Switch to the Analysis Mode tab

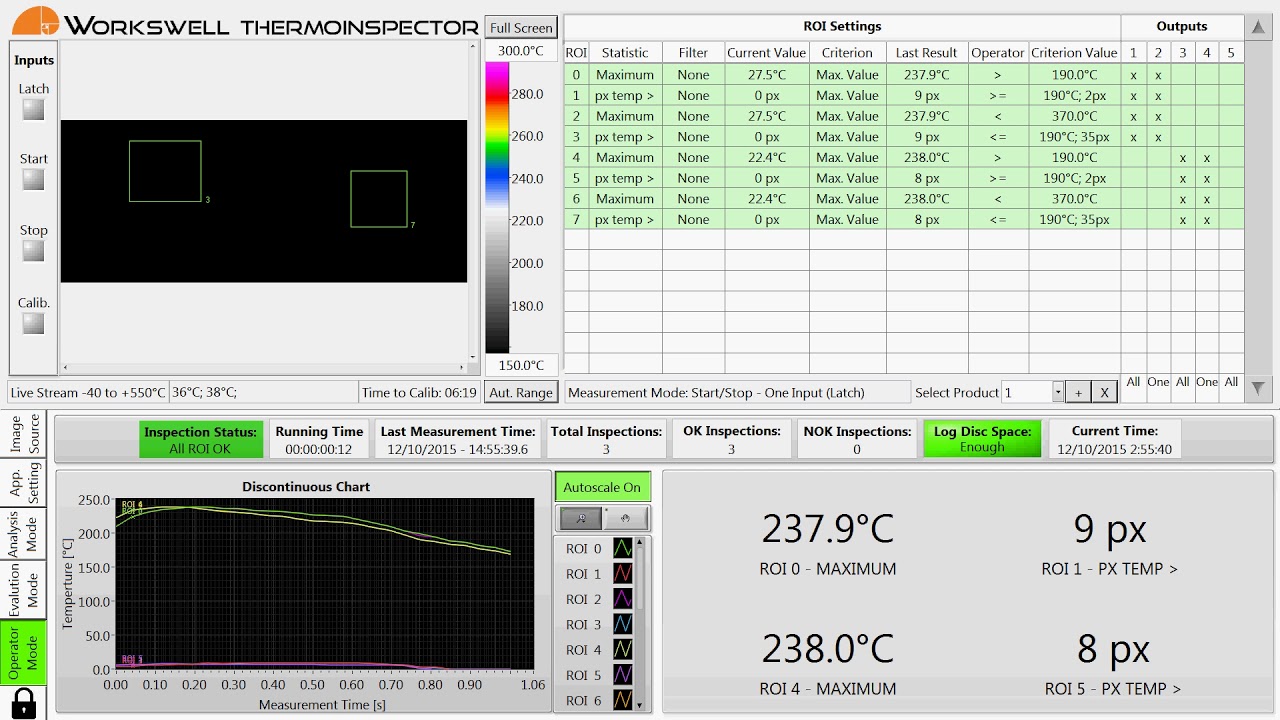click(x=24, y=533)
